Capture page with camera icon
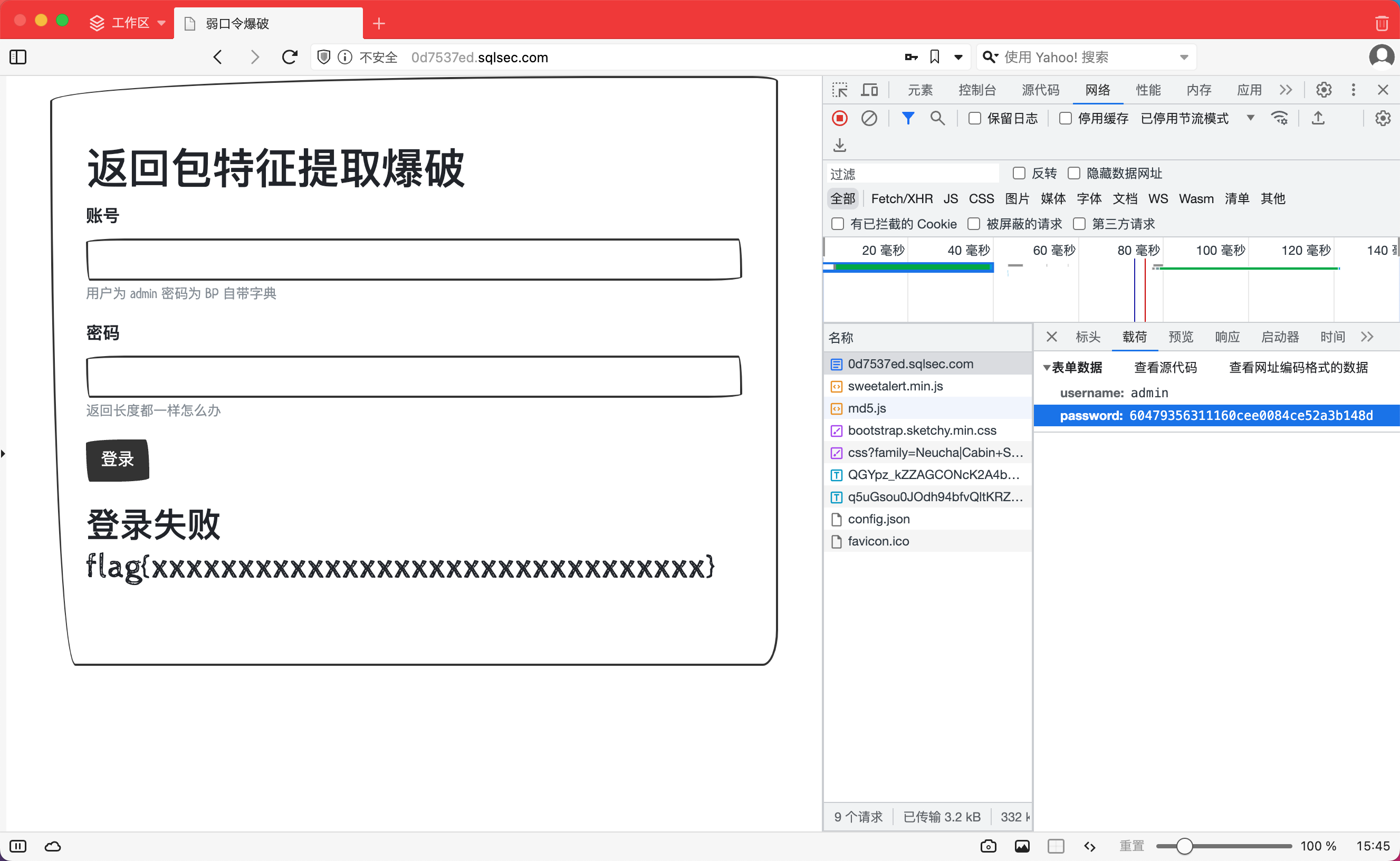 click(x=989, y=846)
